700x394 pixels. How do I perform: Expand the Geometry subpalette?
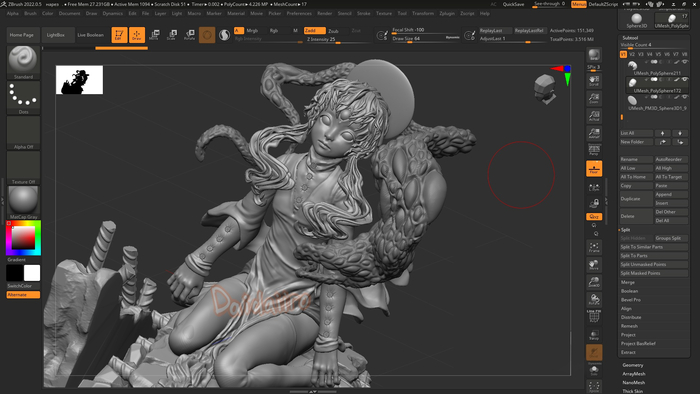click(x=633, y=365)
